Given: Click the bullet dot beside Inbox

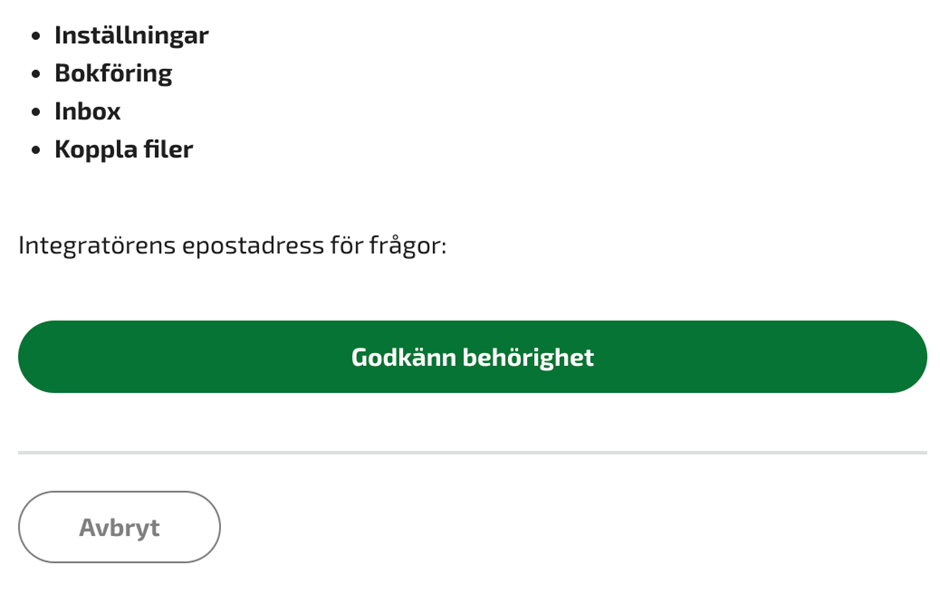Looking at the screenshot, I should tap(36, 112).
